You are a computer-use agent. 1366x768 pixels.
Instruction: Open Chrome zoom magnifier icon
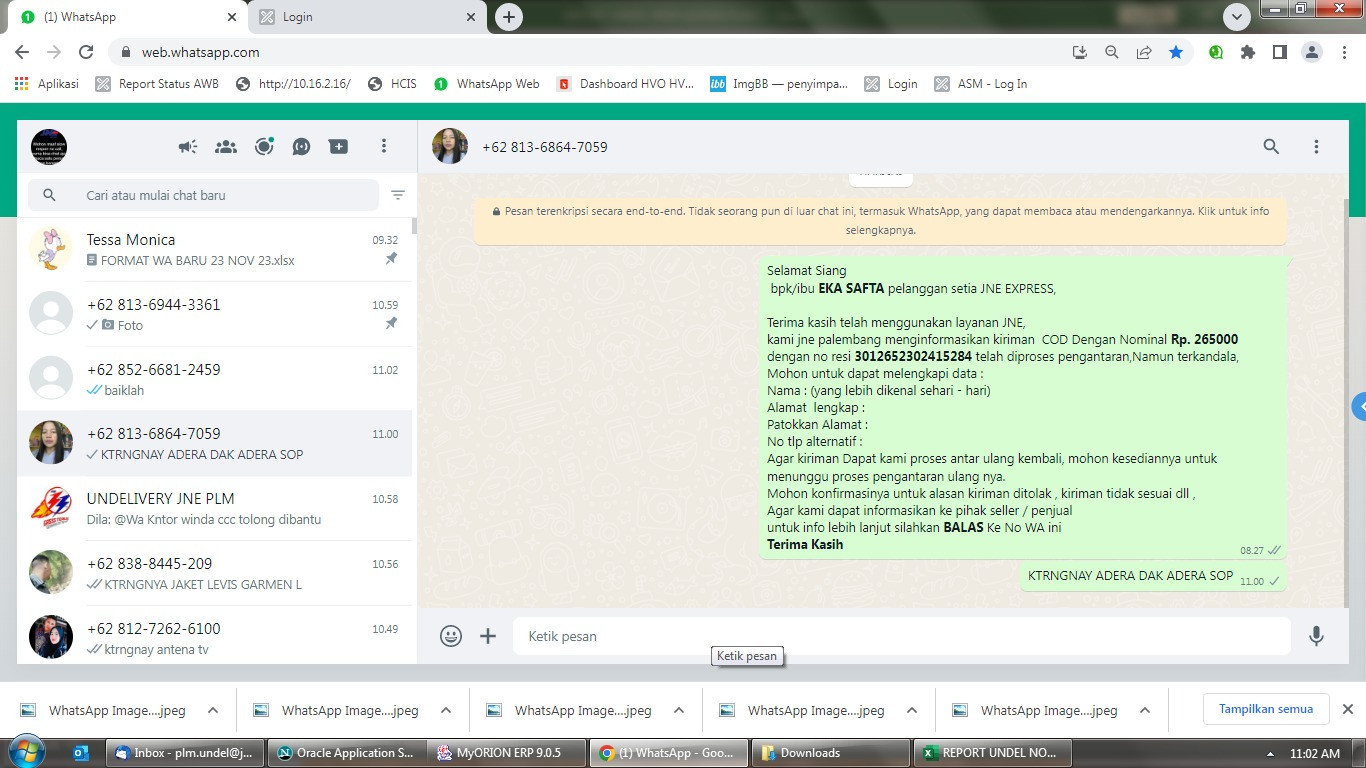(x=1111, y=52)
